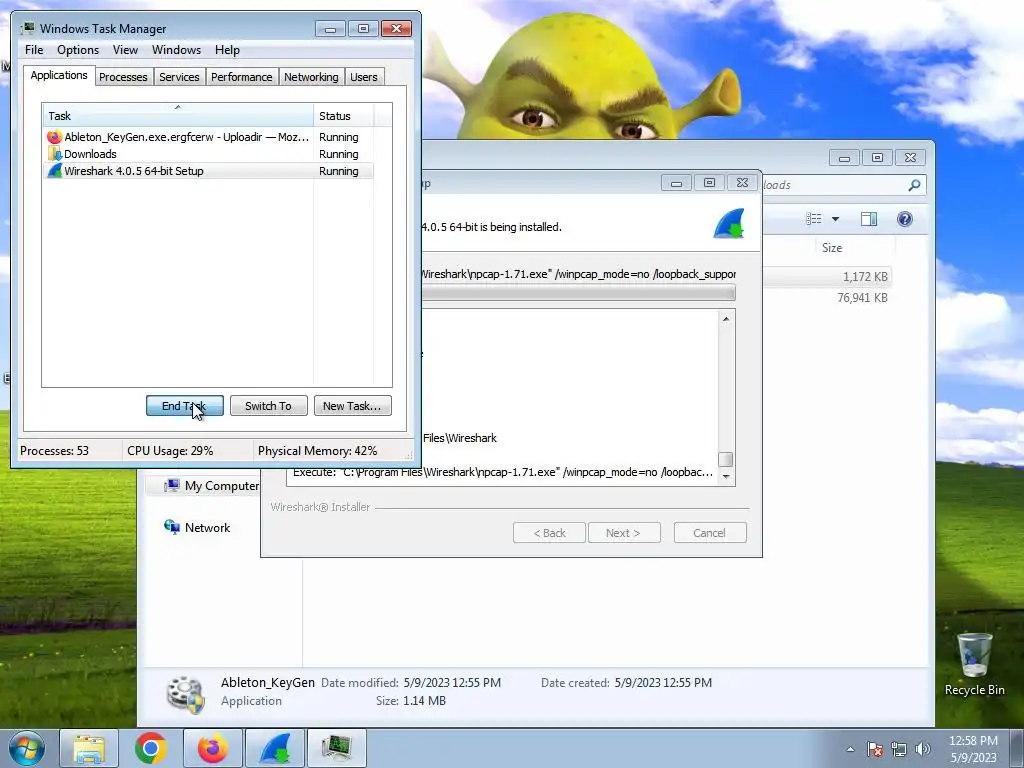Open the Windows menu in Task Manager
Screen dimensions: 1024x768
pos(176,50)
